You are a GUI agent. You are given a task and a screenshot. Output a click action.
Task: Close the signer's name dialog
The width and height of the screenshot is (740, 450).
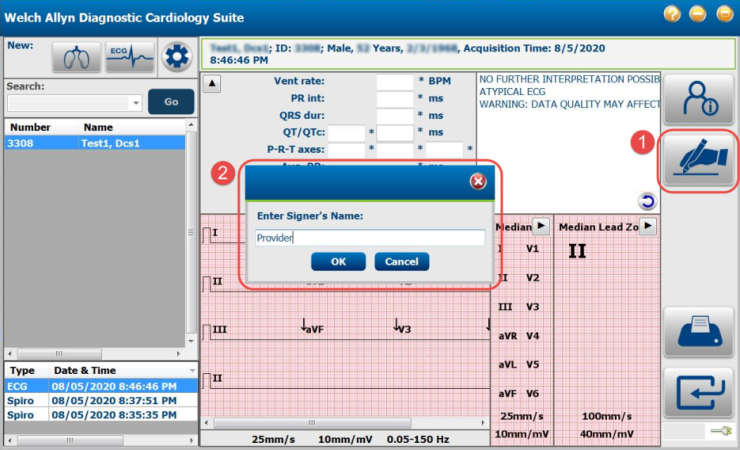[x=478, y=181]
